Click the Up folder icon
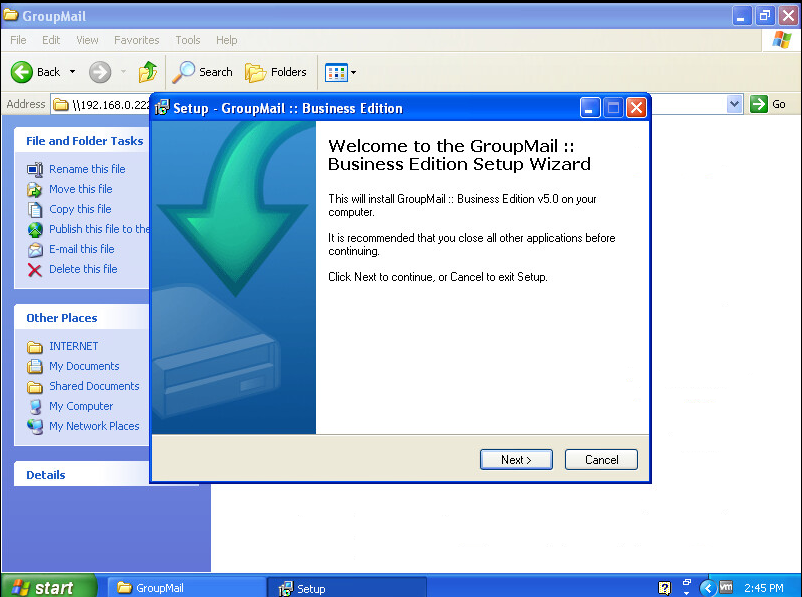This screenshot has height=597, width=802. tap(148, 72)
